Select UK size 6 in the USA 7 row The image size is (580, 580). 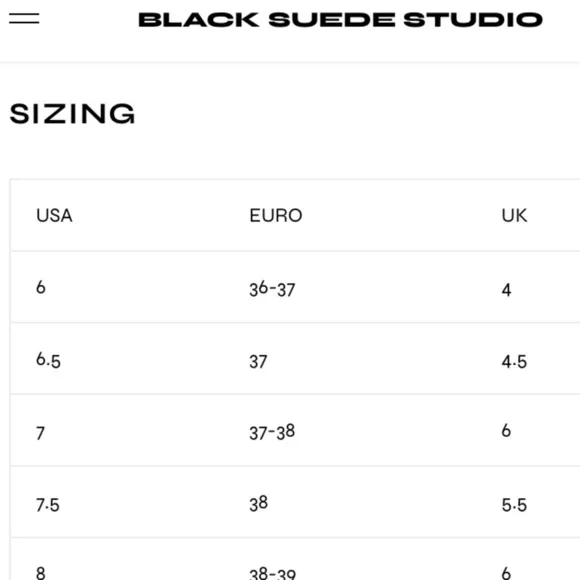[x=506, y=431]
